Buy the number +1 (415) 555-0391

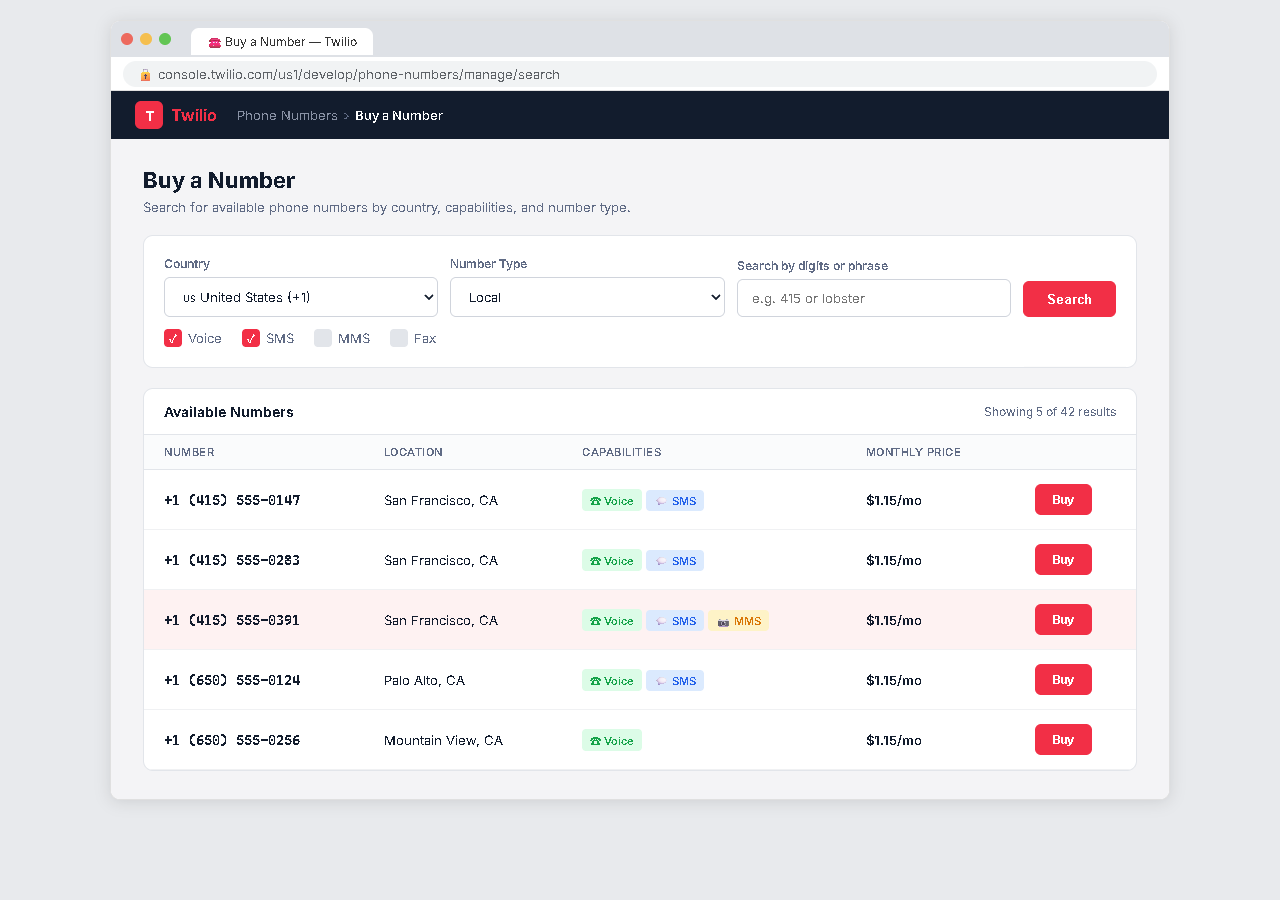1063,620
